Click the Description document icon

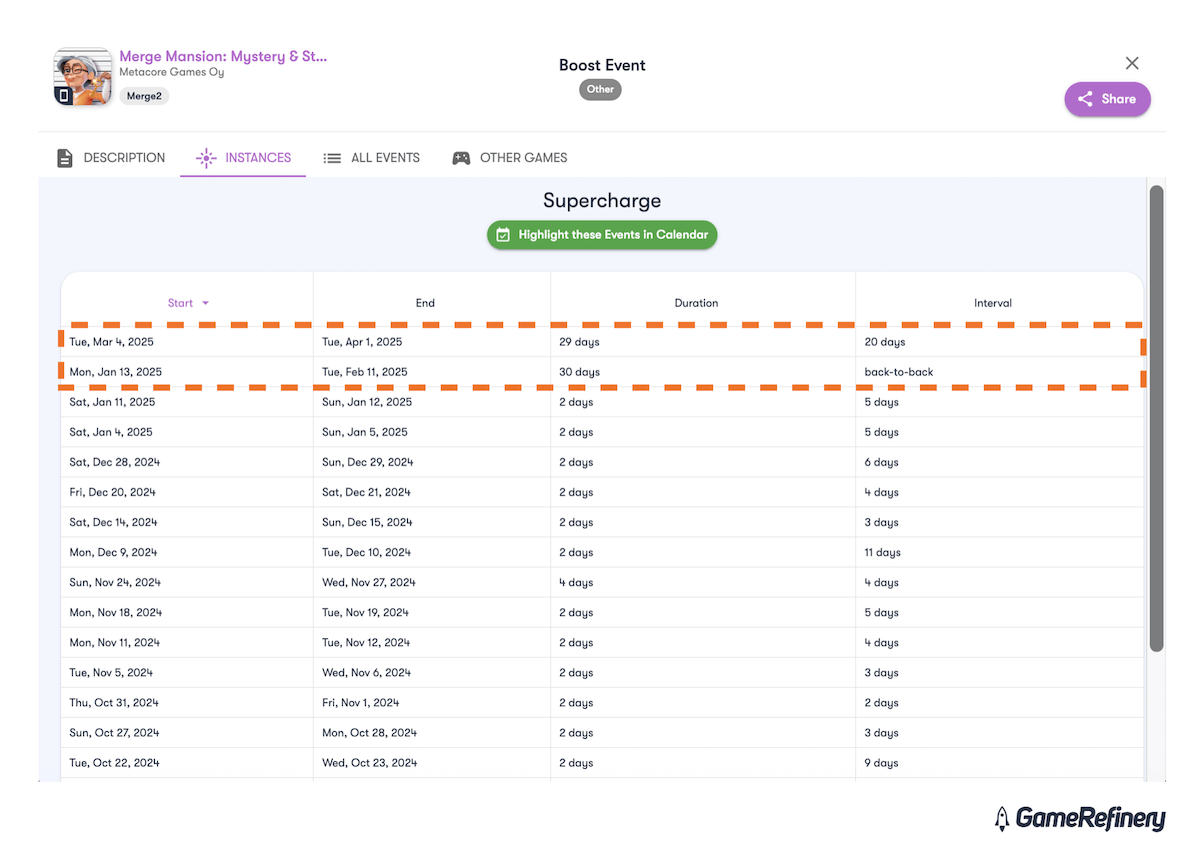(x=65, y=158)
